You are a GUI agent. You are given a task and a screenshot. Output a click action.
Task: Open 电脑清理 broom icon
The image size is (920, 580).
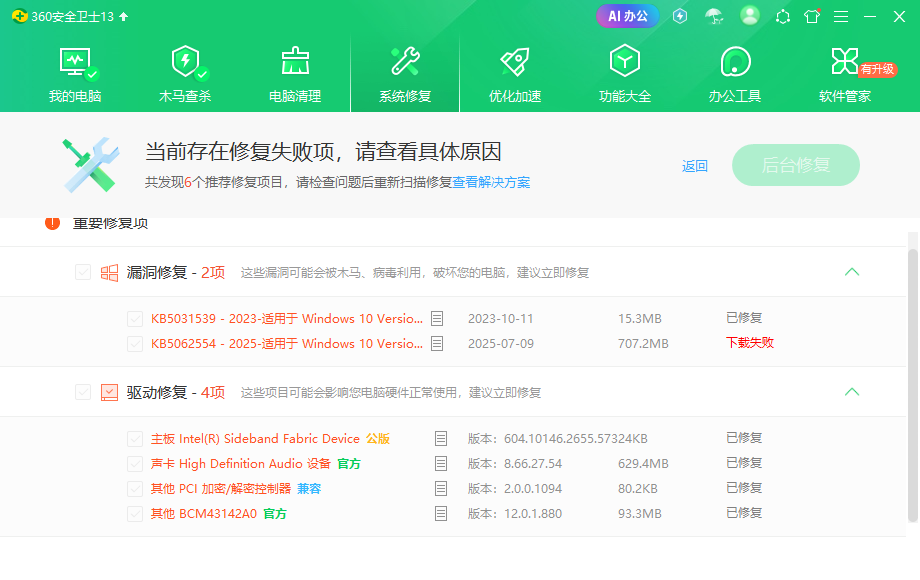tap(295, 61)
